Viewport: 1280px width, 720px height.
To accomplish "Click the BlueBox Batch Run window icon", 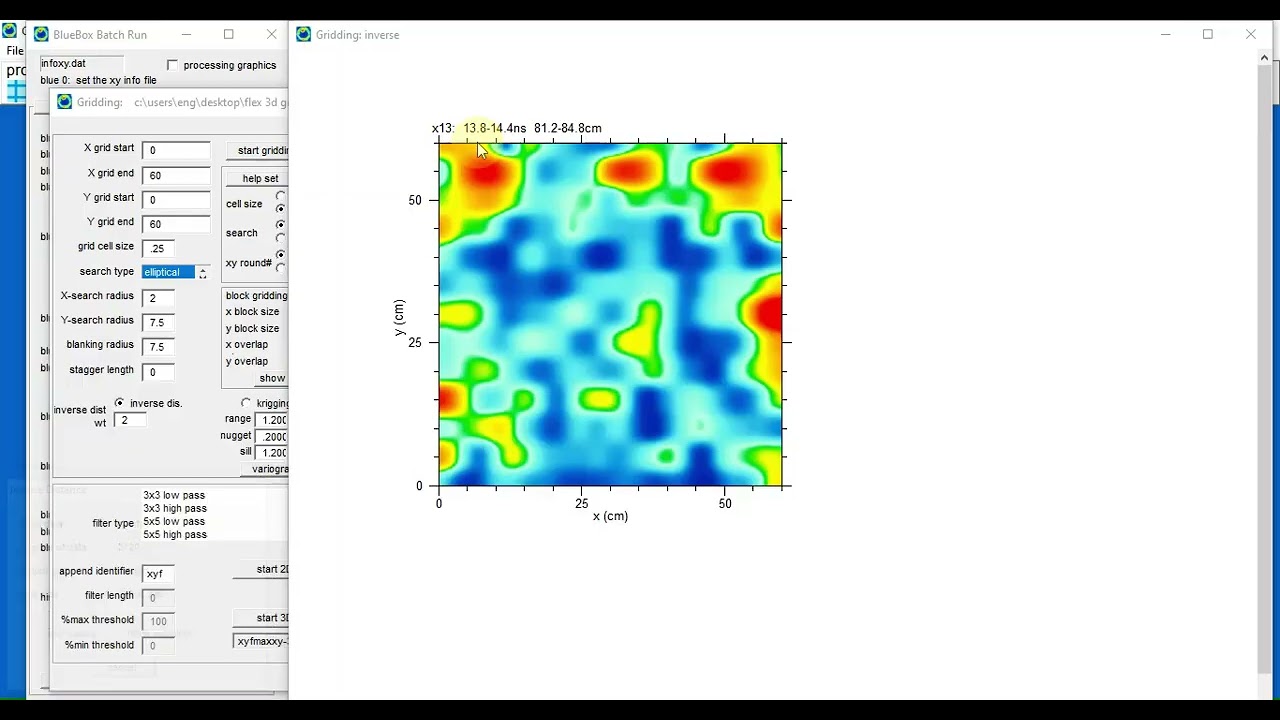I will (x=41, y=34).
